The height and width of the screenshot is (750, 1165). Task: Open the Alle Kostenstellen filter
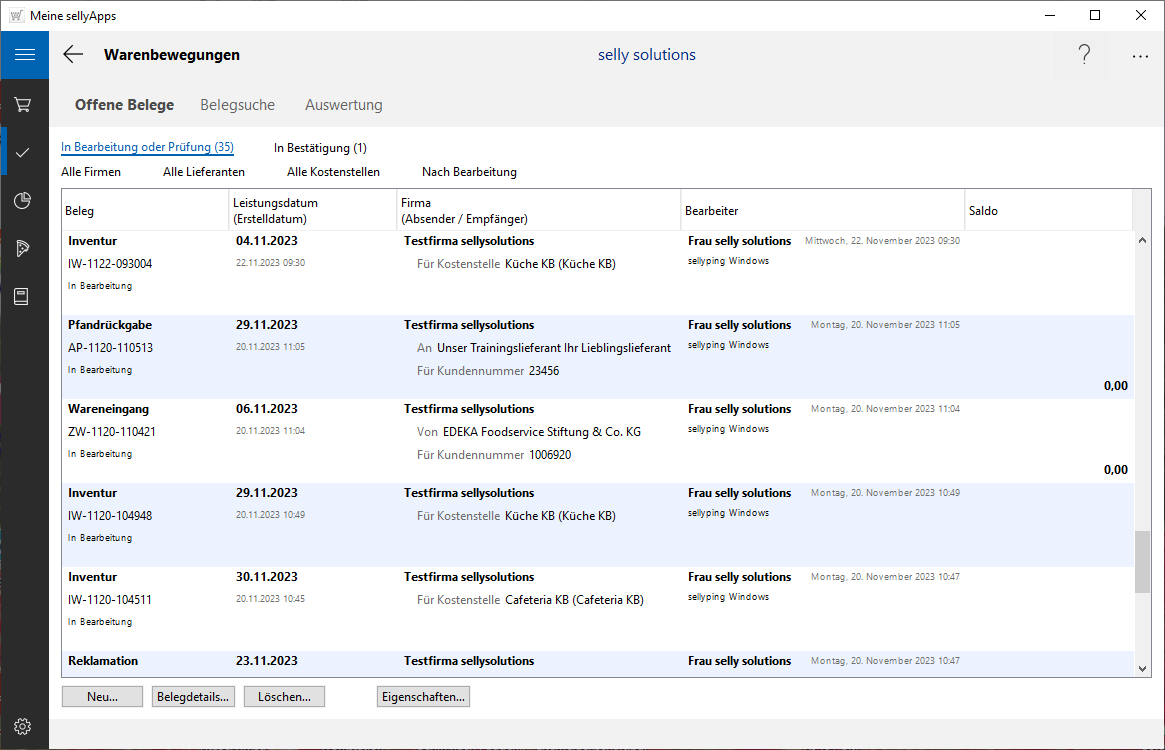(333, 172)
